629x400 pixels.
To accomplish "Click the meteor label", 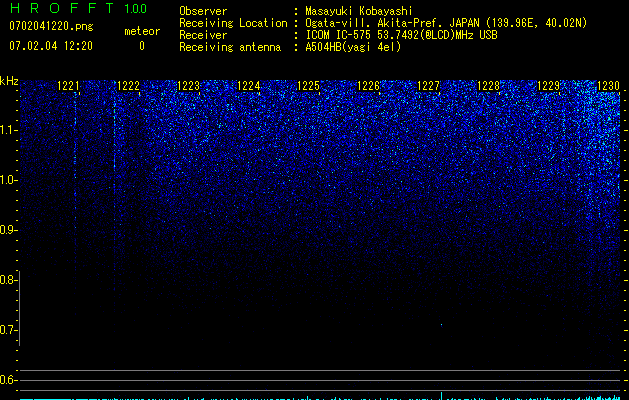I will (142, 31).
